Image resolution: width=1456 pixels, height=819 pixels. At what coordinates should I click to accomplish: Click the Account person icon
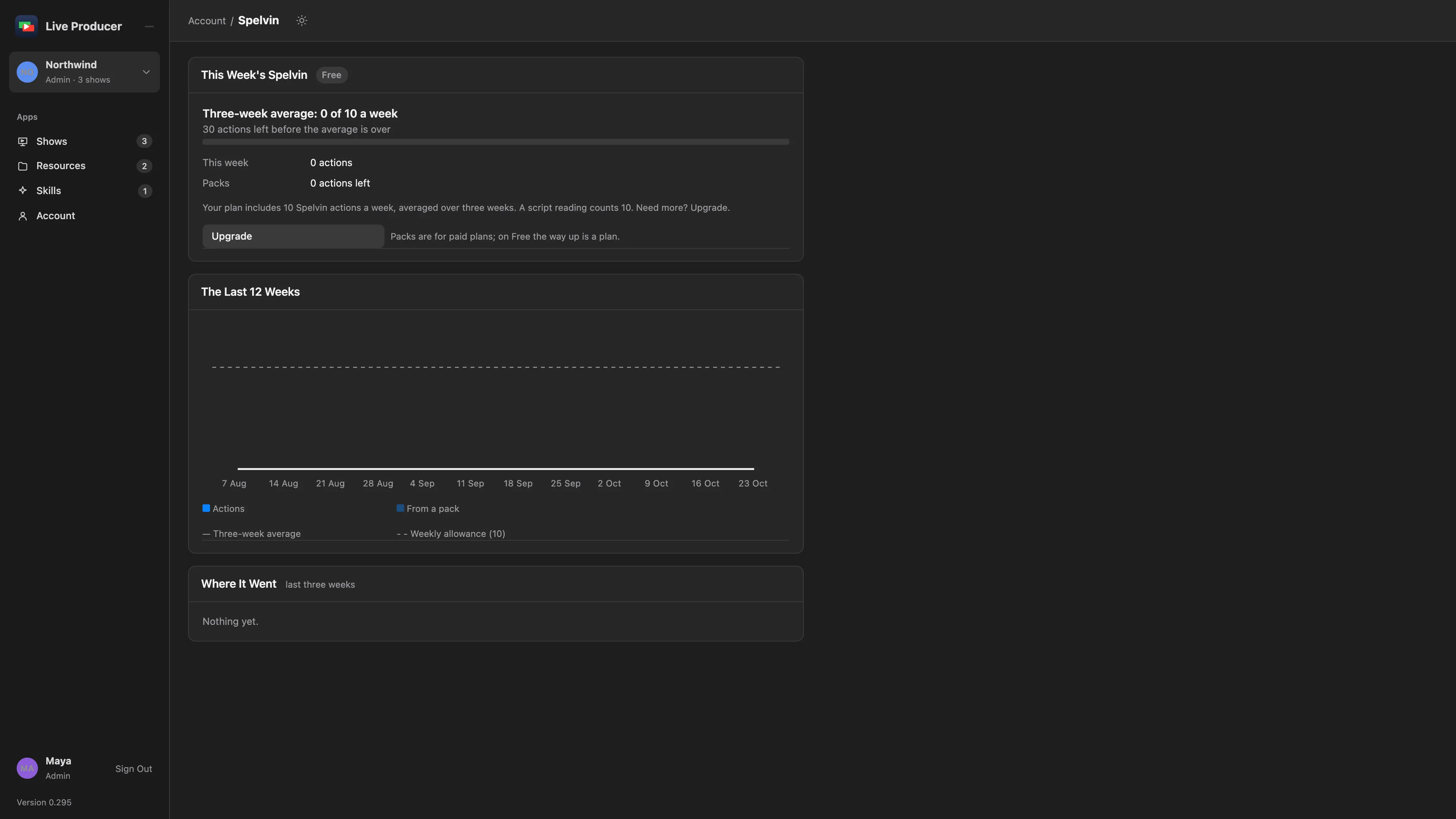pyautogui.click(x=23, y=216)
